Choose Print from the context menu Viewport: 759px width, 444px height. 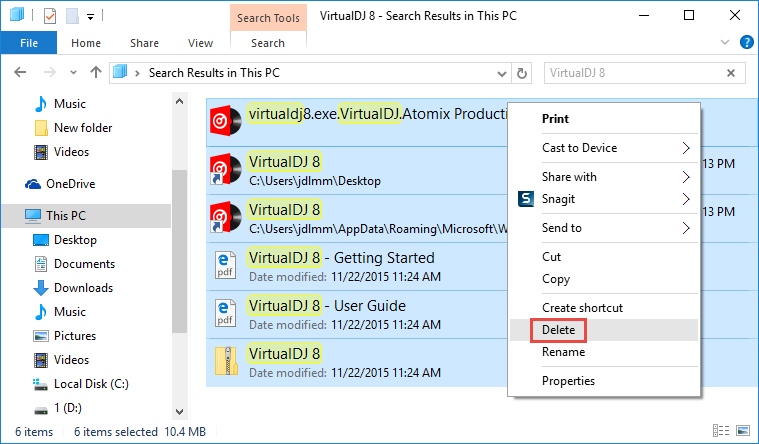604,119
